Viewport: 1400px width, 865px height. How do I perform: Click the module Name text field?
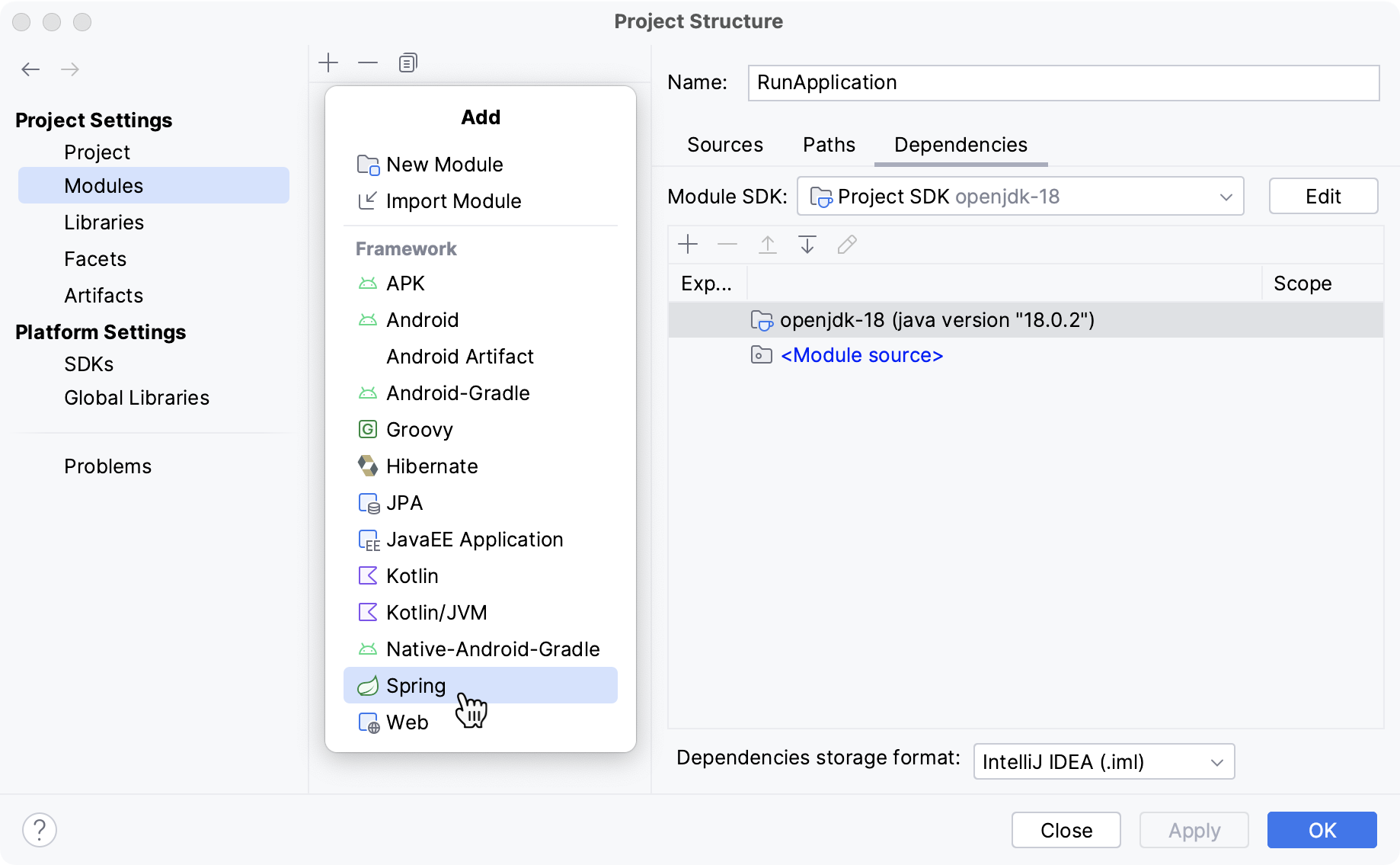pos(1063,82)
